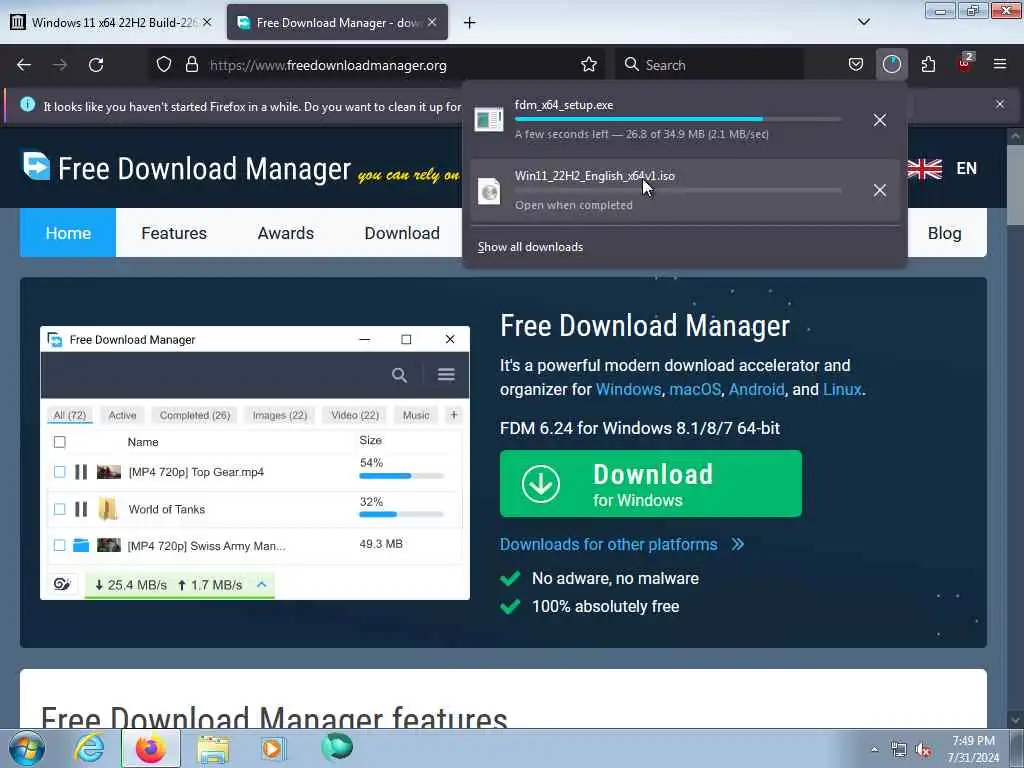Show hidden tray icons arrow
The height and width of the screenshot is (768, 1024).
click(874, 749)
